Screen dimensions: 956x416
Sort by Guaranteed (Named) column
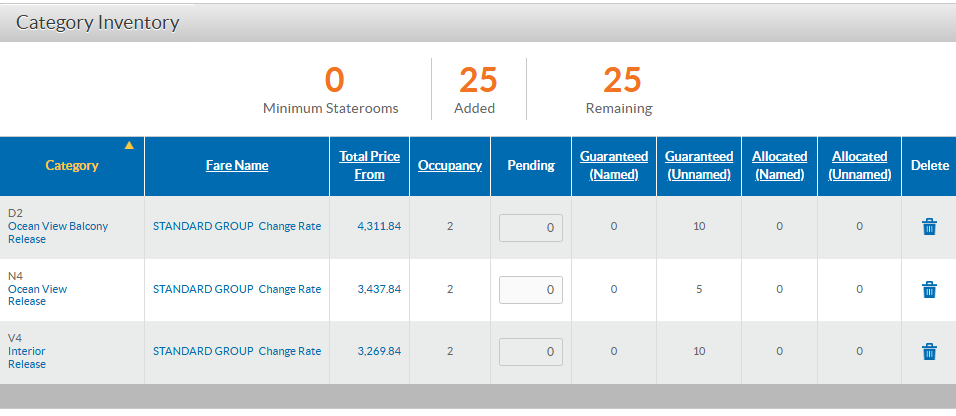pos(614,166)
